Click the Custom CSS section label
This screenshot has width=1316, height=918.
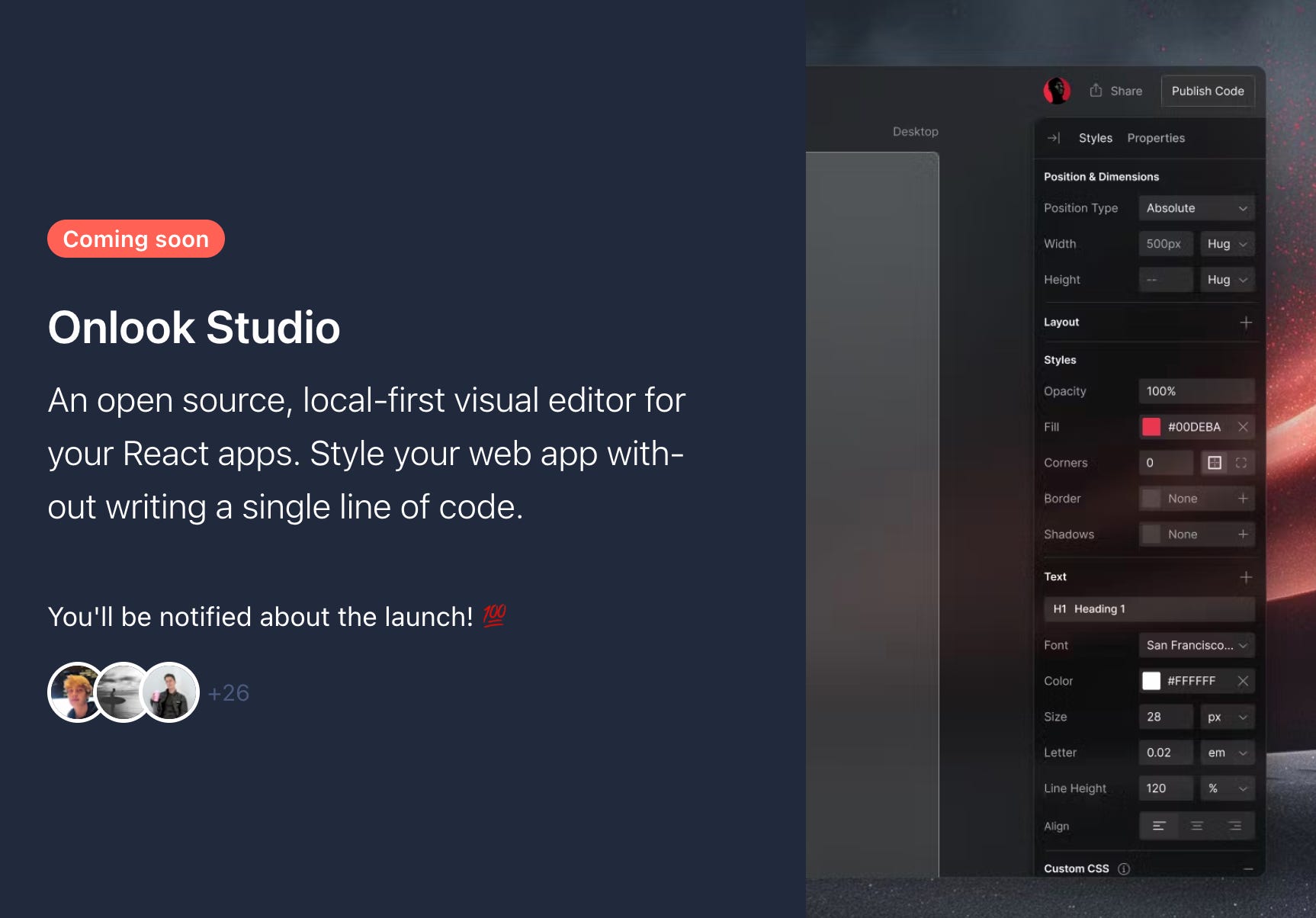1076,868
